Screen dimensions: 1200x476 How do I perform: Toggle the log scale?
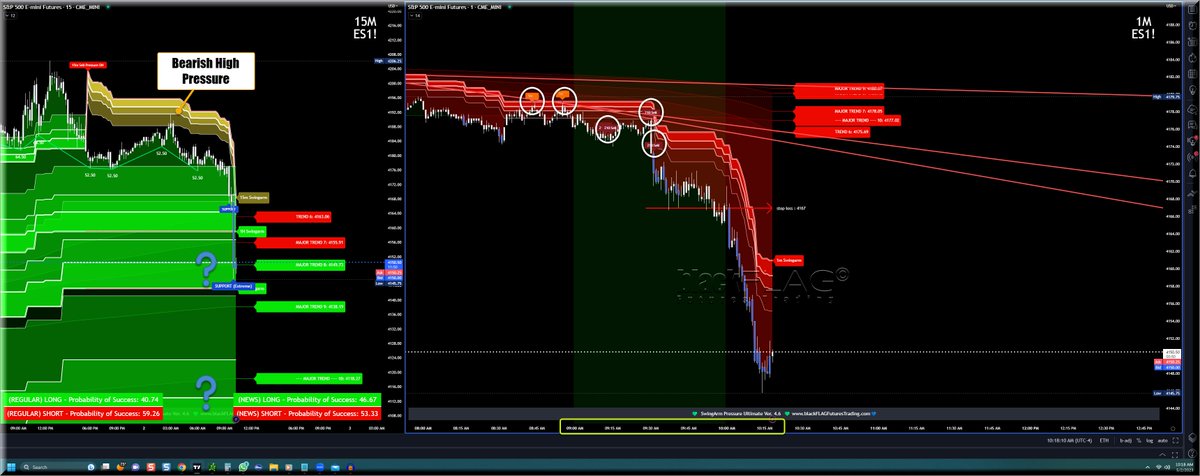[1149, 441]
